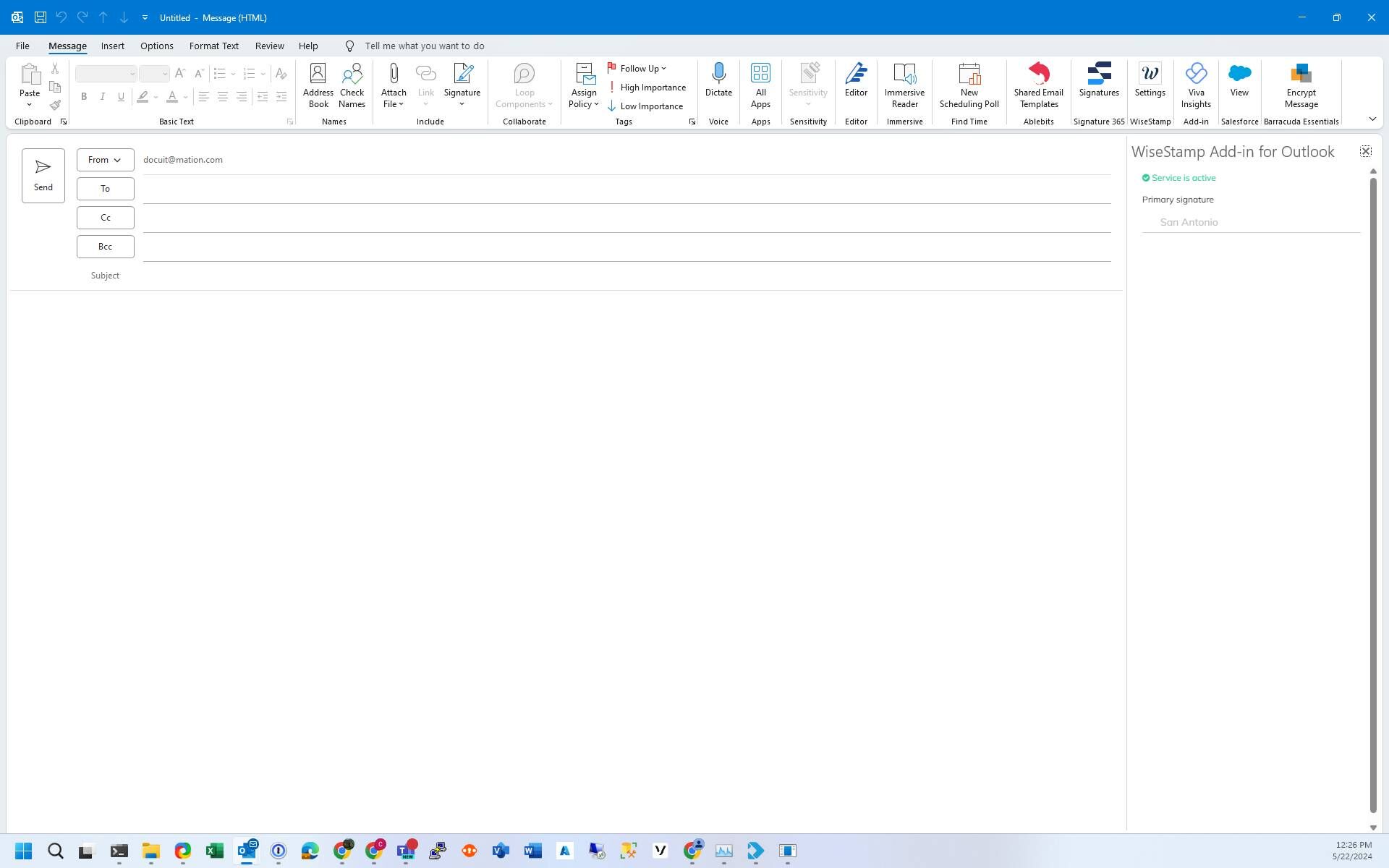The width and height of the screenshot is (1389, 868).
Task: Expand the From account dropdown
Action: pyautogui.click(x=105, y=160)
